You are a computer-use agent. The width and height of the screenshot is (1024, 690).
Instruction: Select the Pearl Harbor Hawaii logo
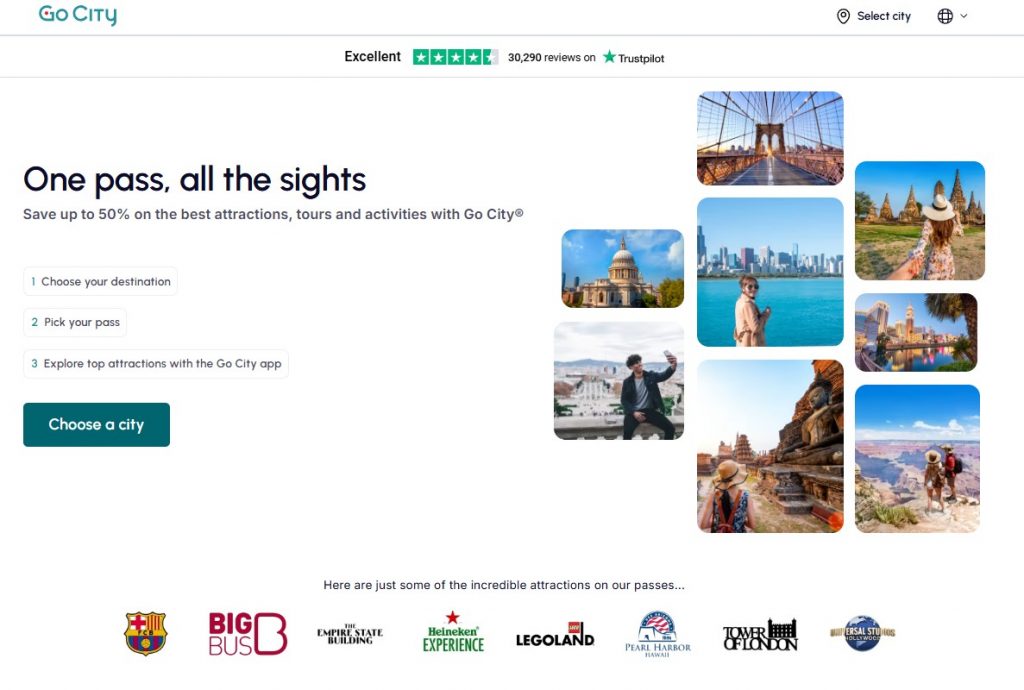click(658, 632)
